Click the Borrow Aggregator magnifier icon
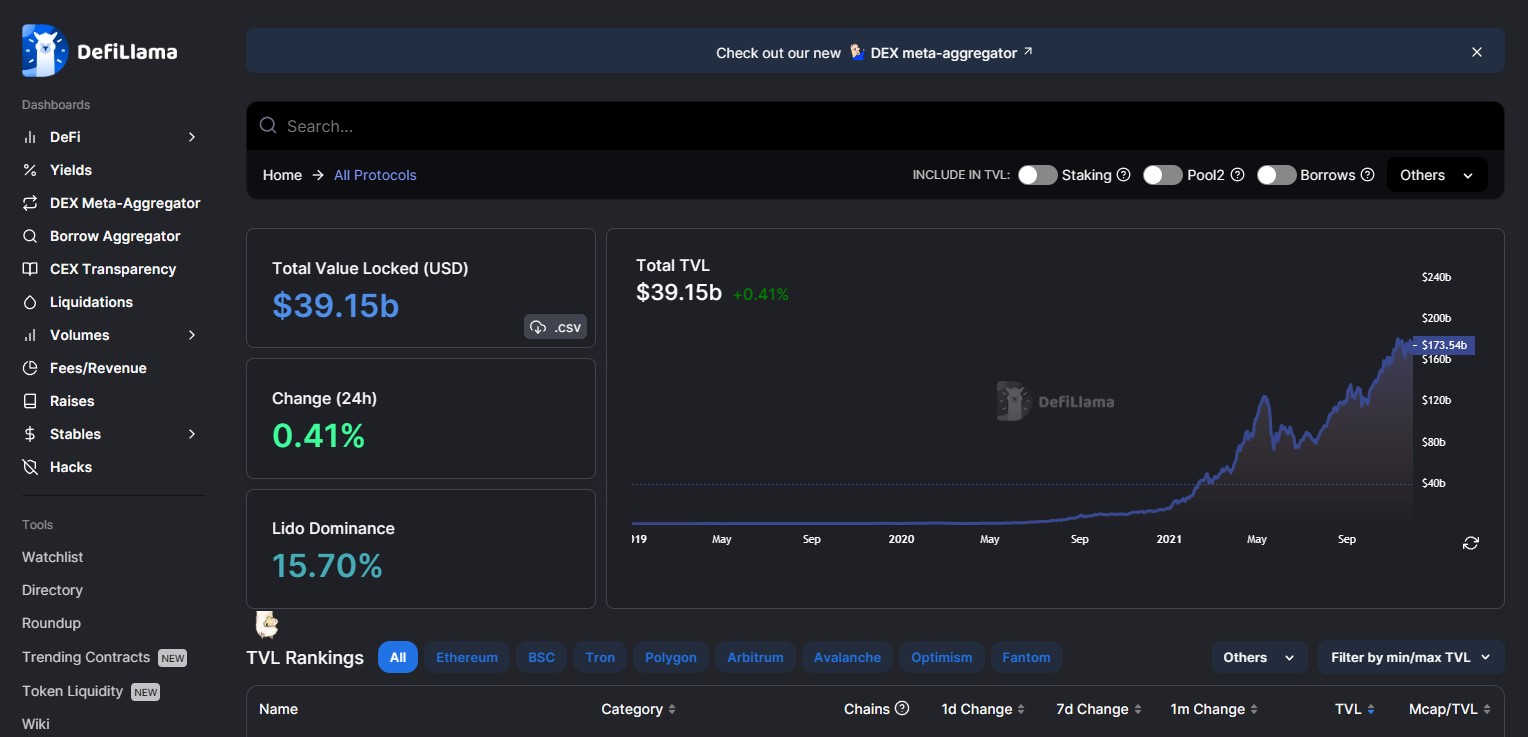This screenshot has width=1528, height=737. [x=30, y=236]
